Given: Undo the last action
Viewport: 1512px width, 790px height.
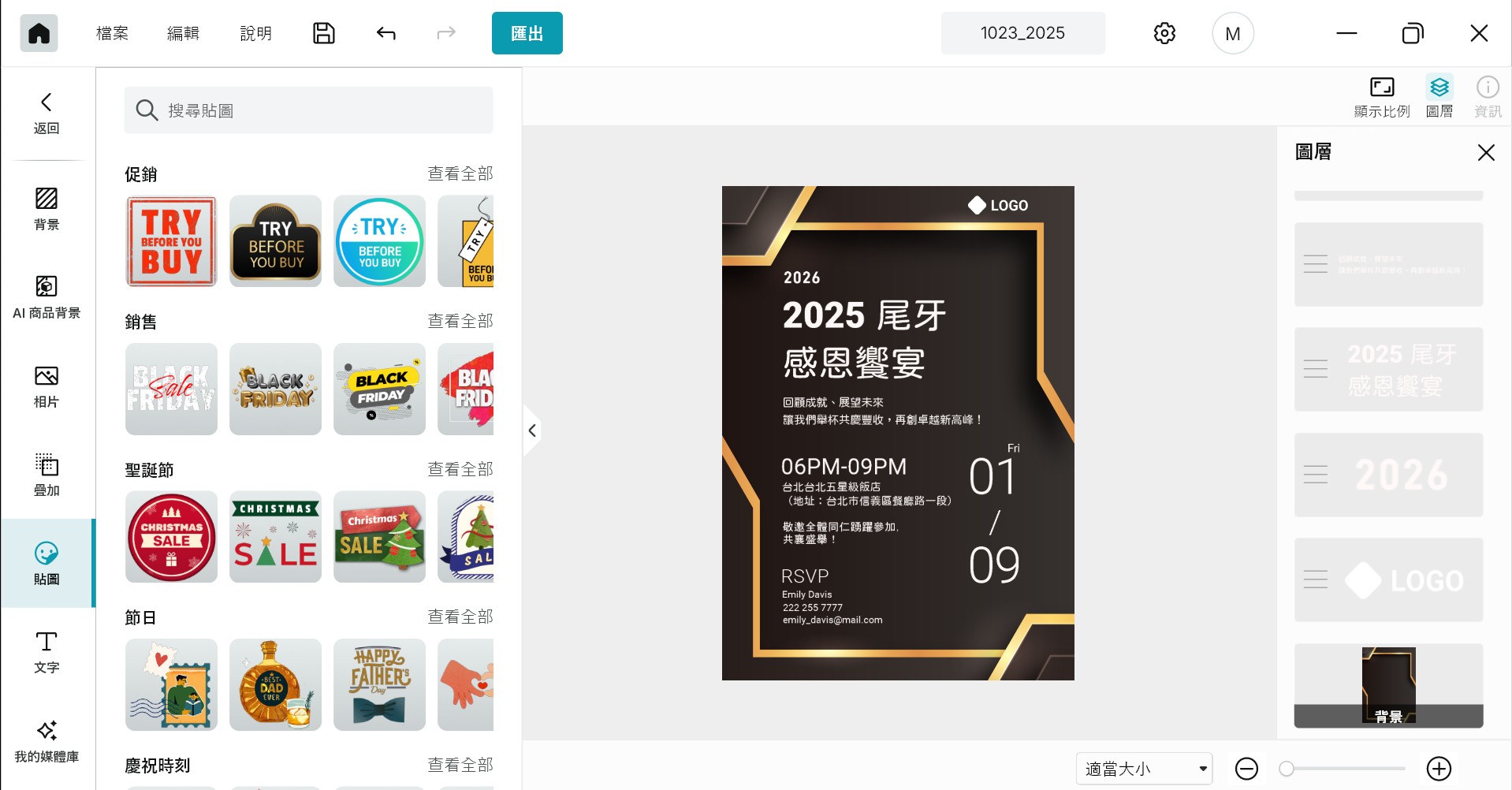Looking at the screenshot, I should point(385,32).
